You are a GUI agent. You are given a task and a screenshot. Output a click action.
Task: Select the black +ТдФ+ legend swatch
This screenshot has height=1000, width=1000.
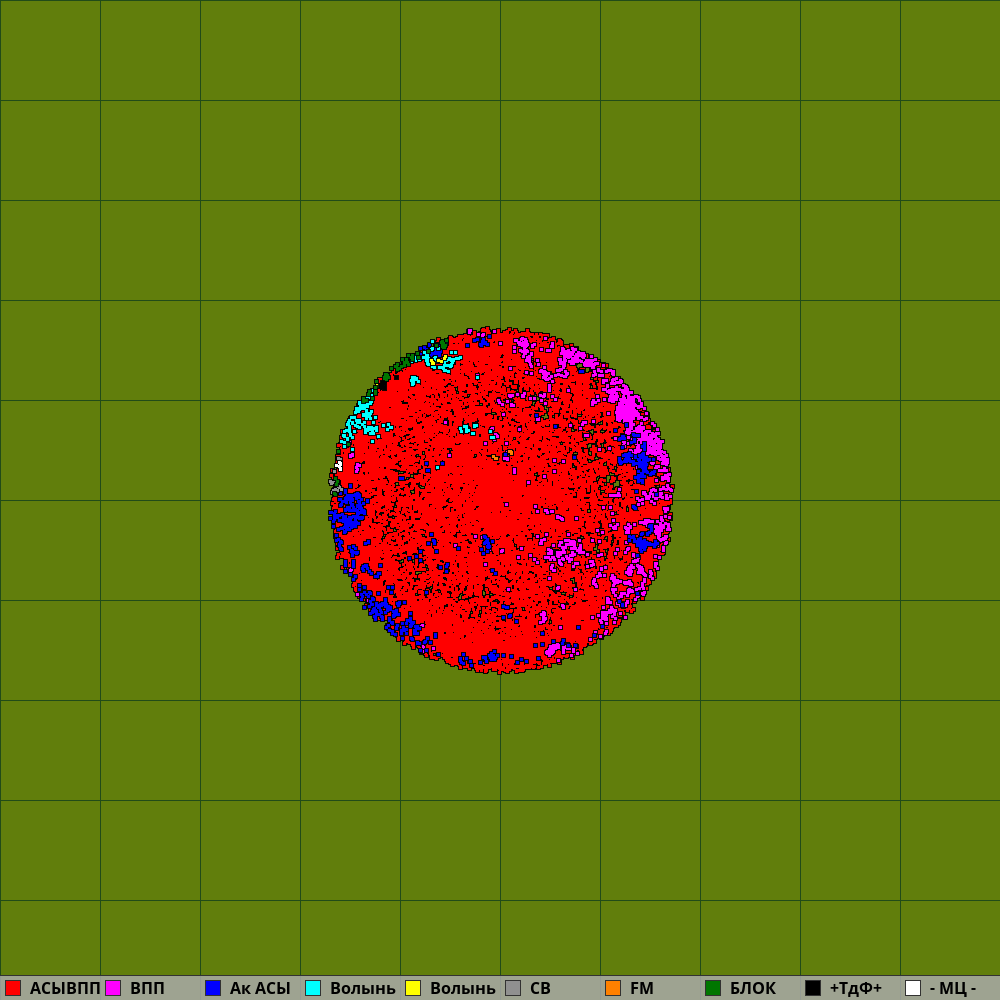813,988
